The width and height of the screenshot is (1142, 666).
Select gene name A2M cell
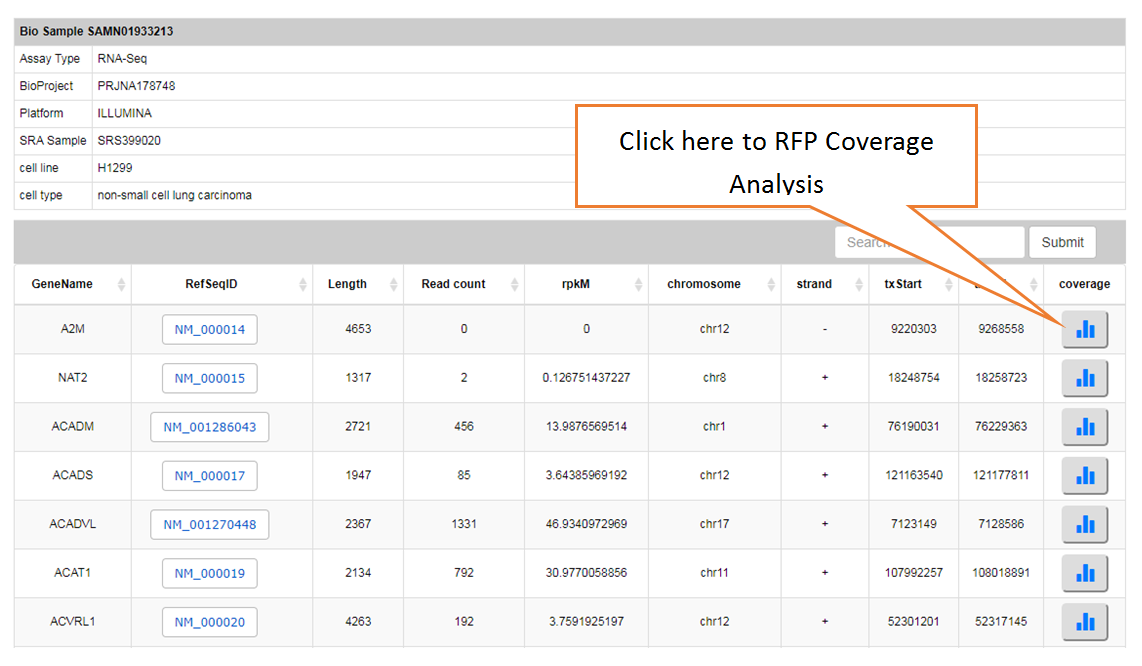click(x=73, y=329)
